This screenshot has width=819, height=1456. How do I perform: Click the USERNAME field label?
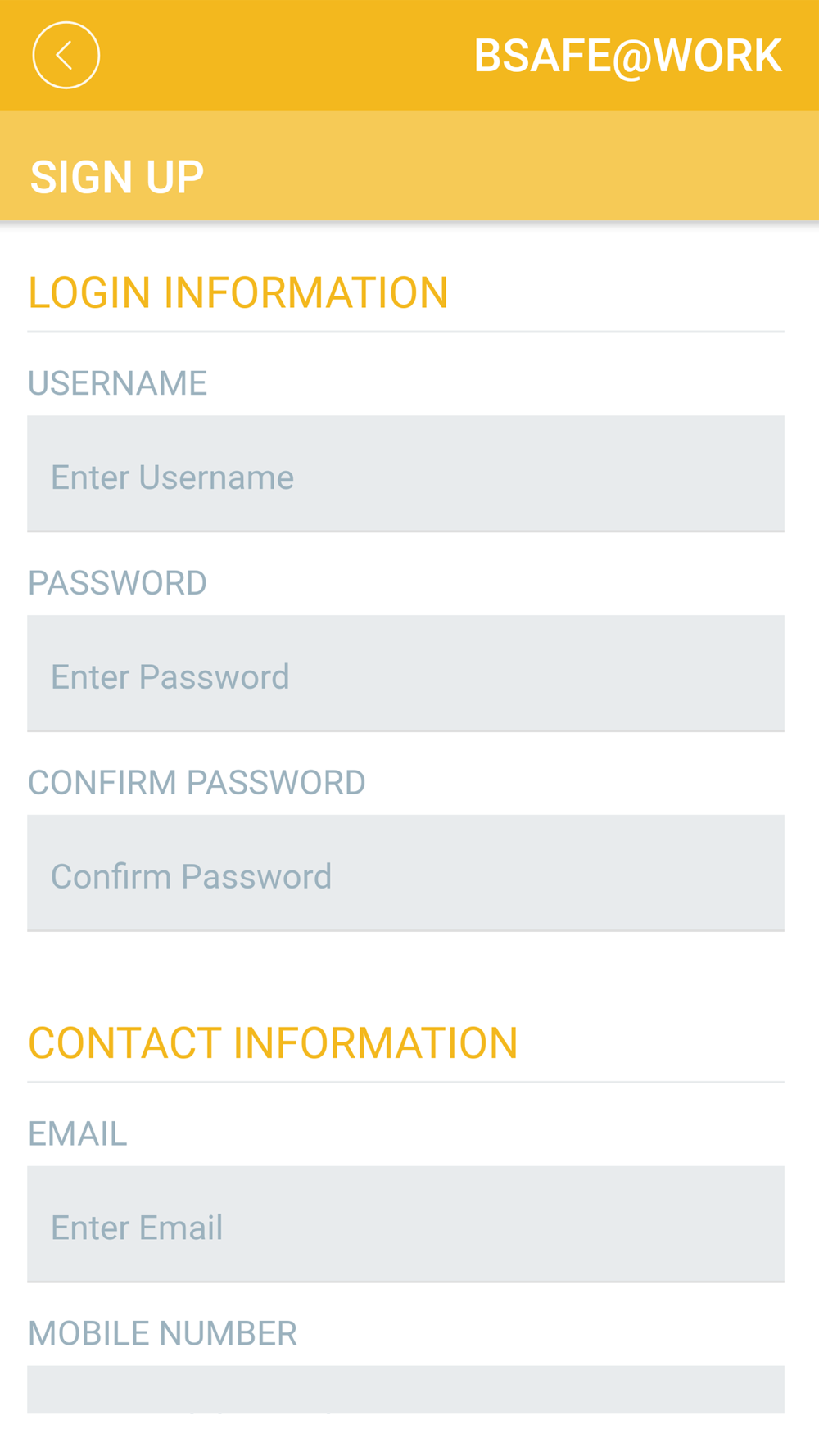point(117,383)
